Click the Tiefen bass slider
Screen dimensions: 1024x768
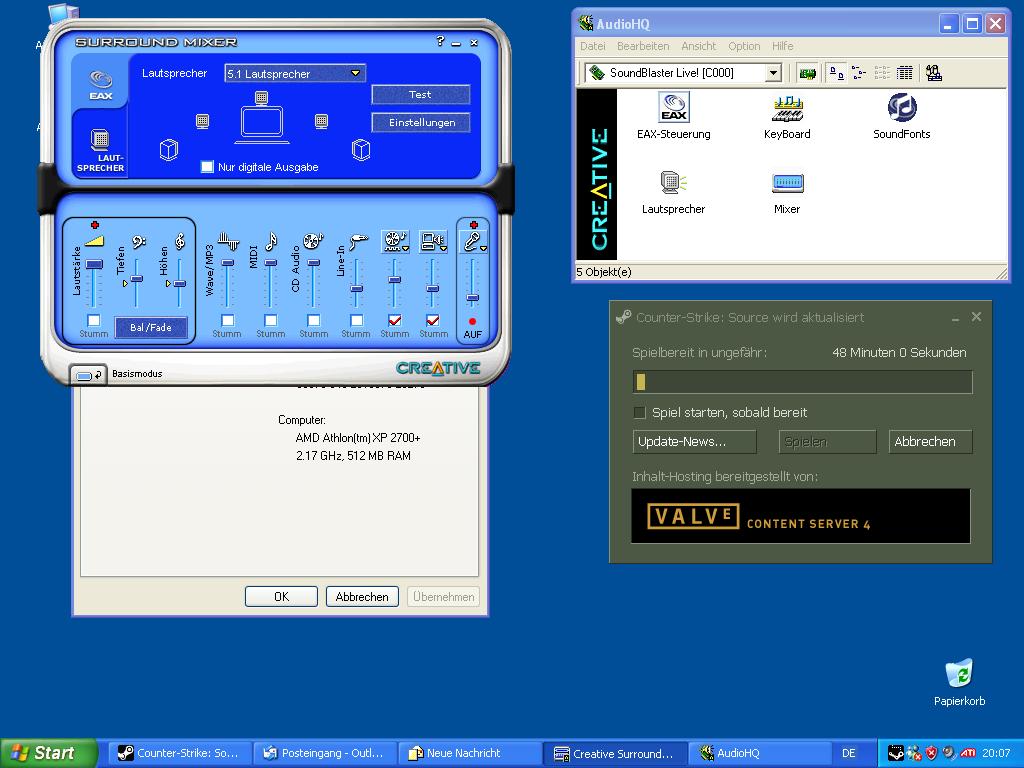tap(137, 279)
